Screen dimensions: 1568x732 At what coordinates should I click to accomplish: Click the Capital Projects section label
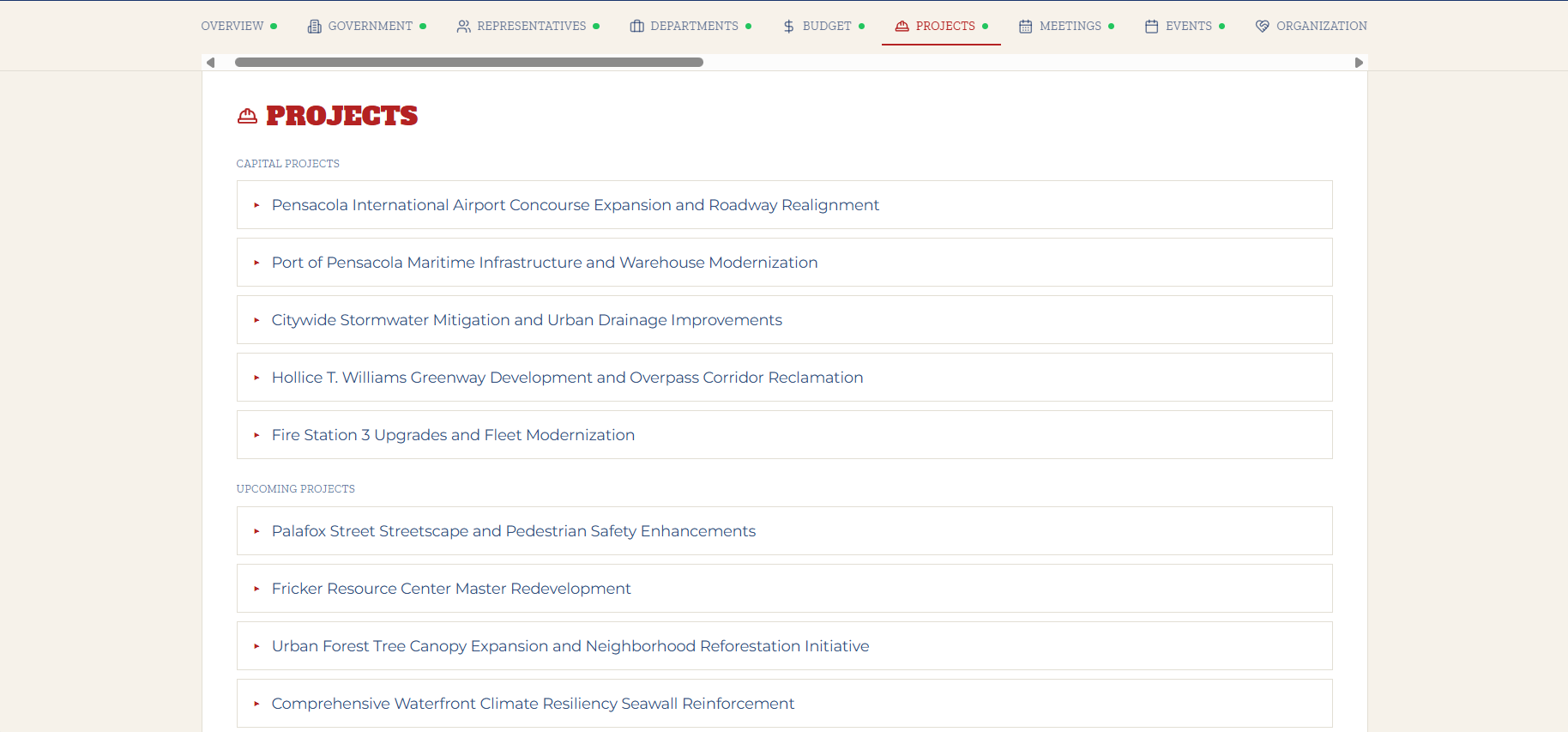click(288, 164)
